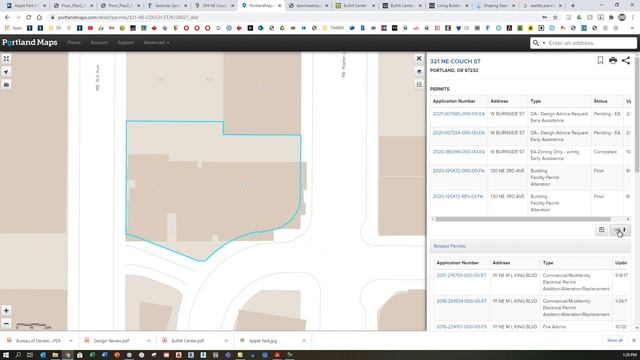Open a new browser tab with plus

tap(573, 6)
